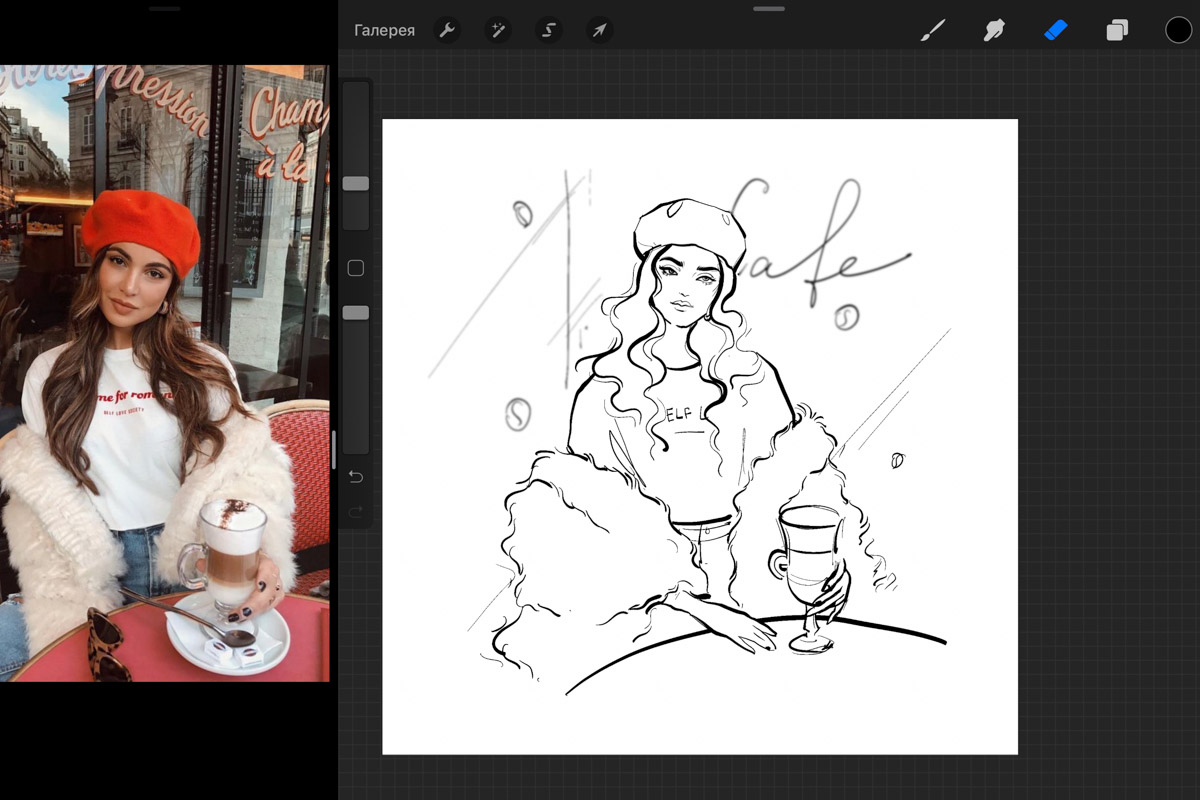Screen dimensions: 1200x800
Task: Open the Actions wrench menu
Action: click(447, 30)
